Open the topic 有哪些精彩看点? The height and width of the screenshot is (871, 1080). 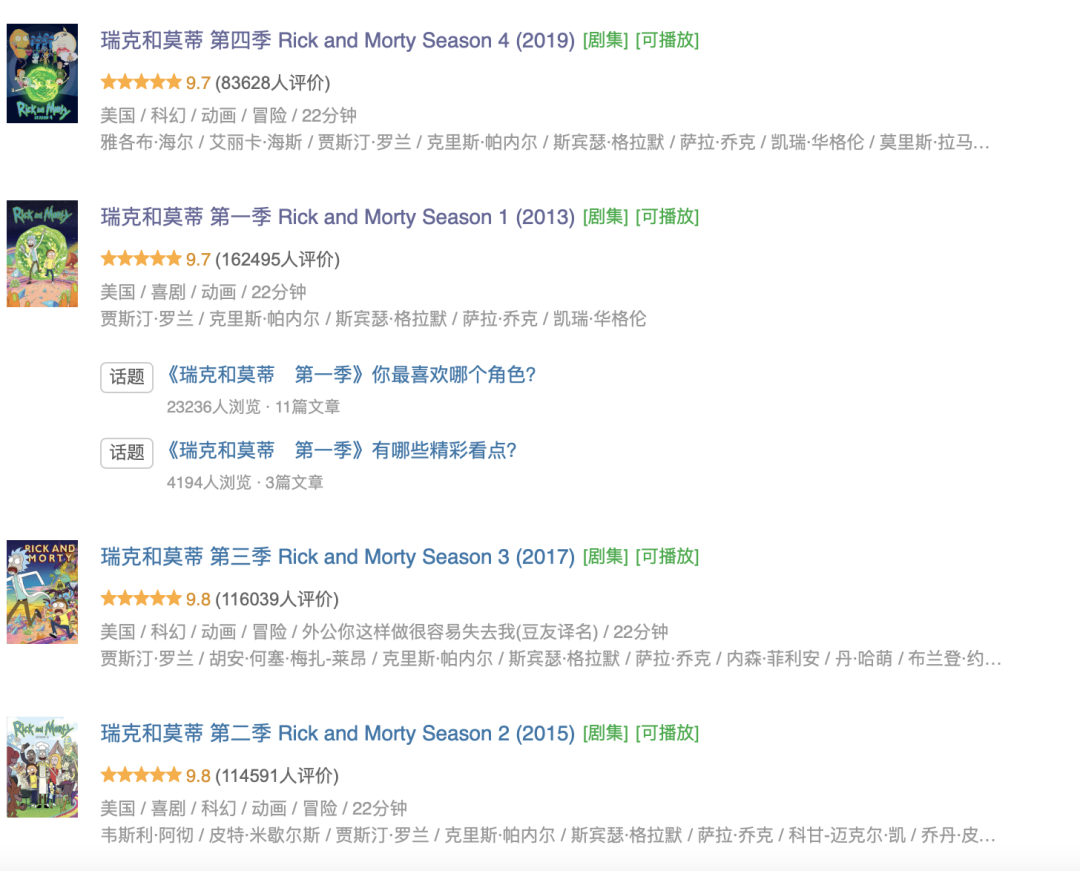[341, 451]
